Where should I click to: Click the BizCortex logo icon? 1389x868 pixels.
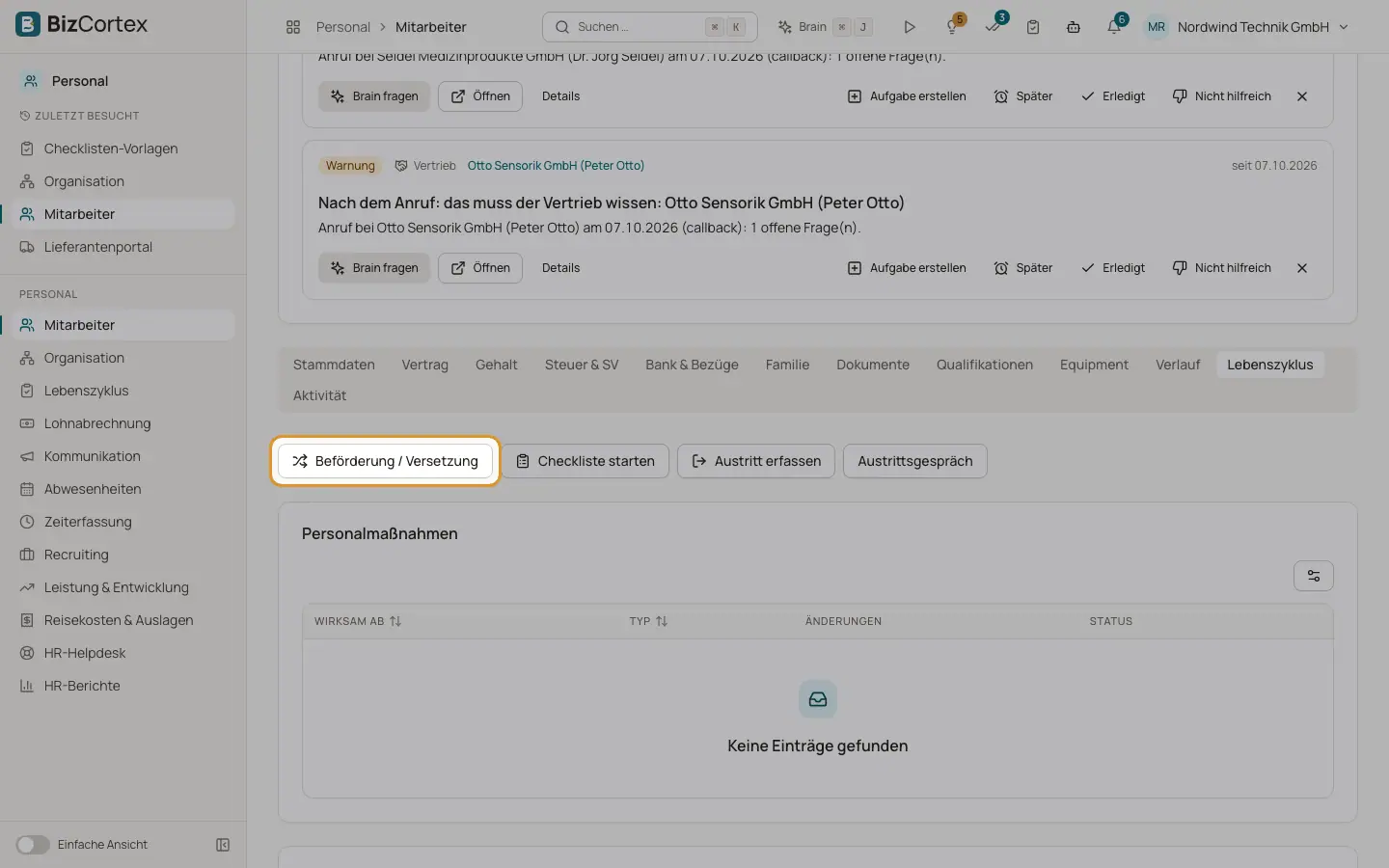tap(28, 24)
